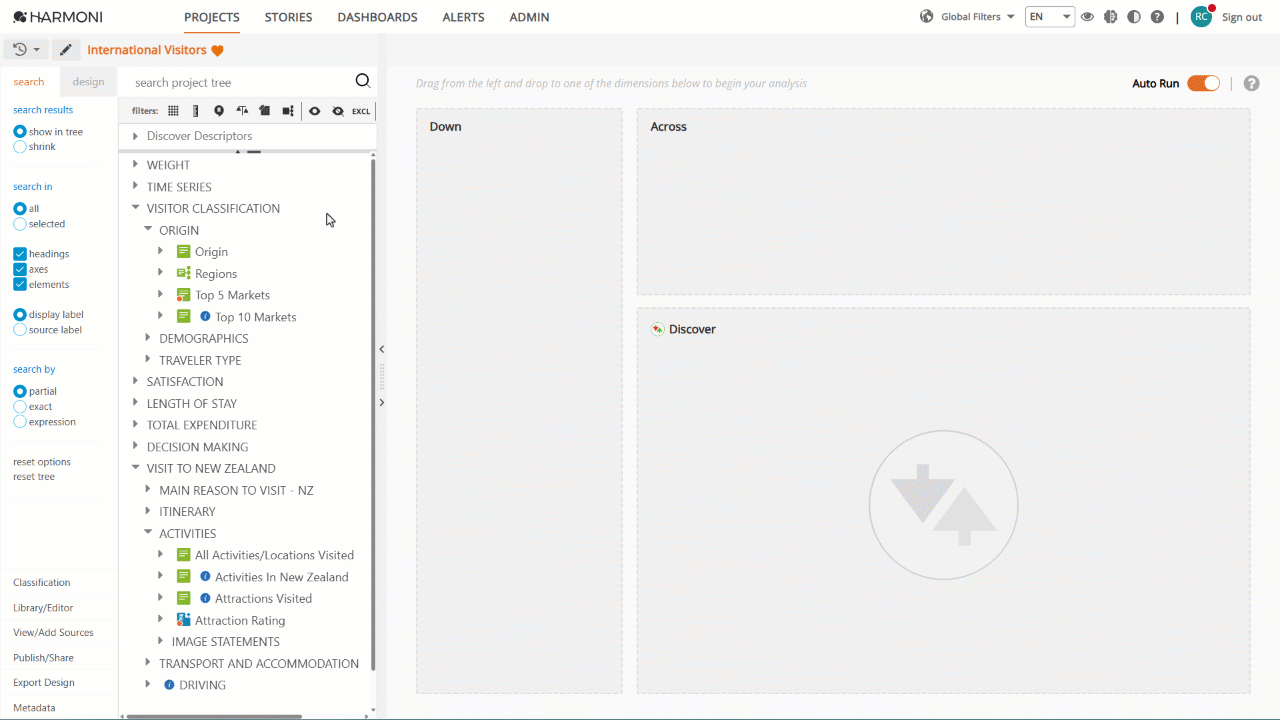Select the stacked cards filter icon

pyautogui.click(x=264, y=111)
